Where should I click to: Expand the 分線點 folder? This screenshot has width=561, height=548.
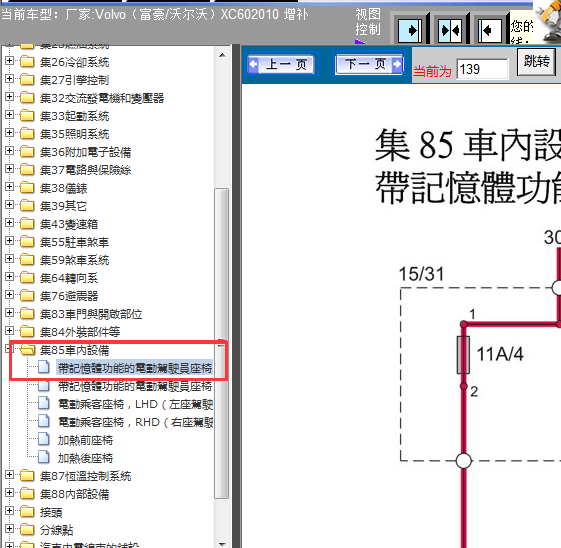[9, 528]
